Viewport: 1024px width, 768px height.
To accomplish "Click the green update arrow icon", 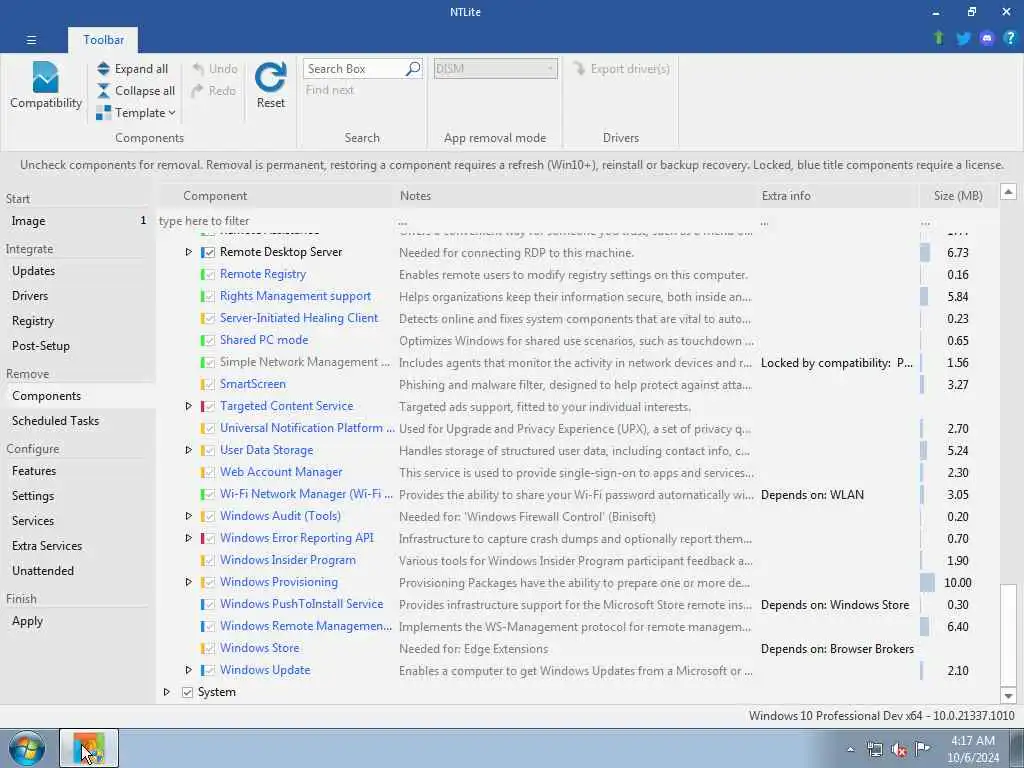I will point(939,38).
